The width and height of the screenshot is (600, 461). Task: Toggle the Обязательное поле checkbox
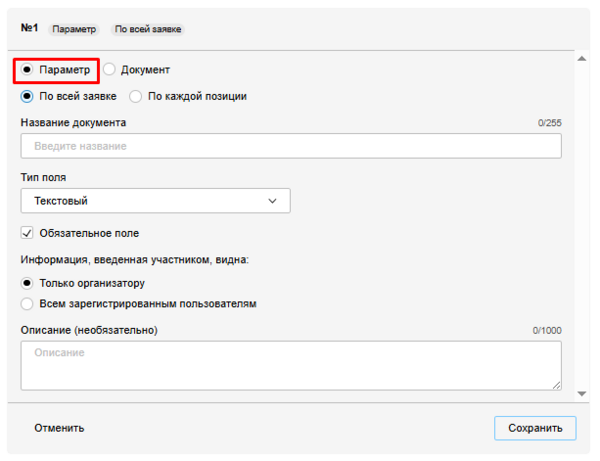pos(28,233)
